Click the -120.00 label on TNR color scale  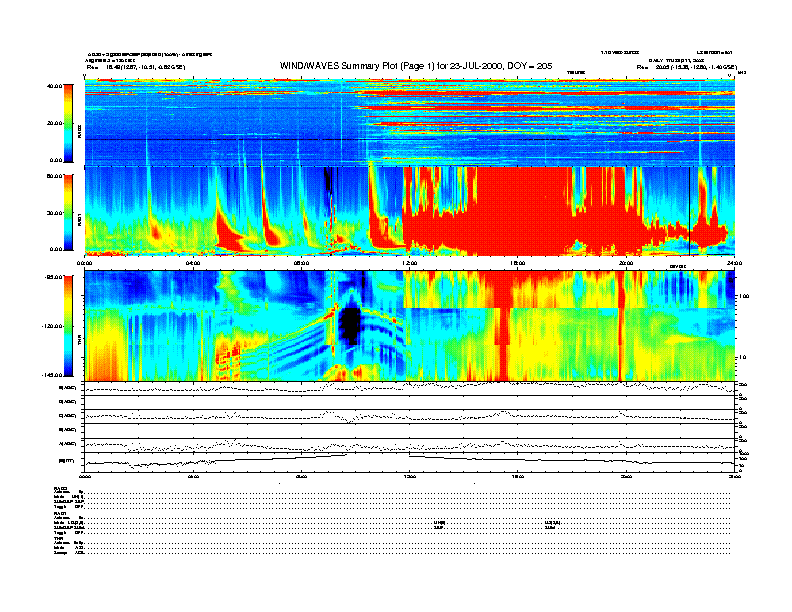52,326
